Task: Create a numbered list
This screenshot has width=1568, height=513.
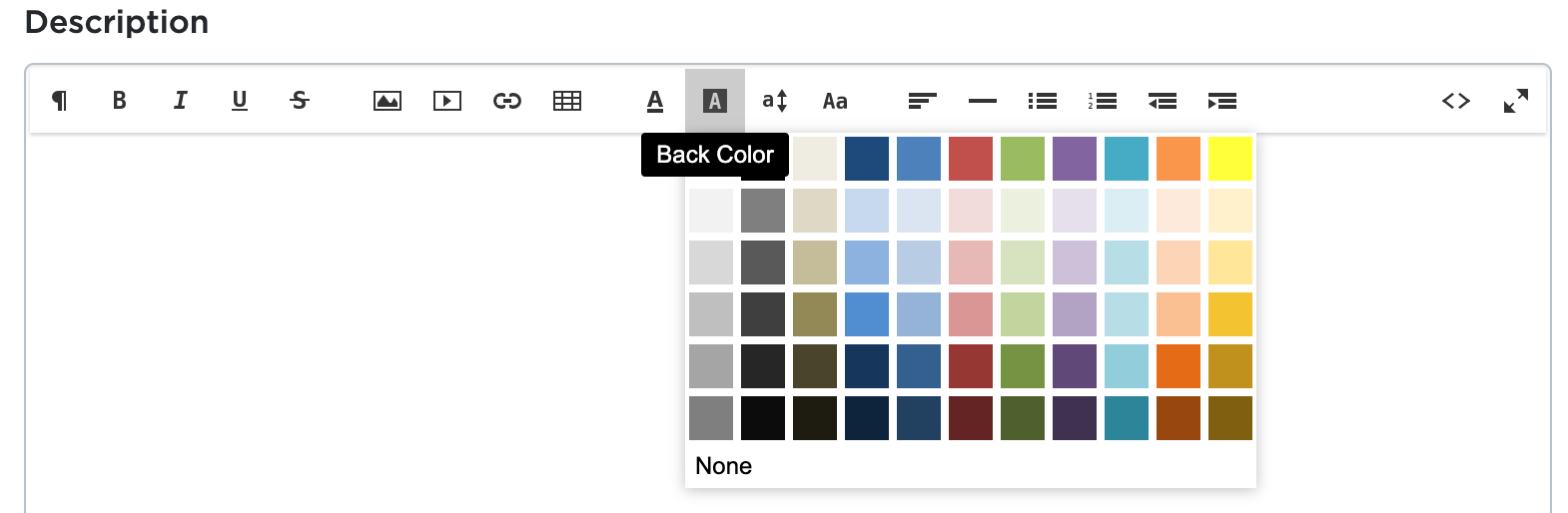Action: [1103, 101]
